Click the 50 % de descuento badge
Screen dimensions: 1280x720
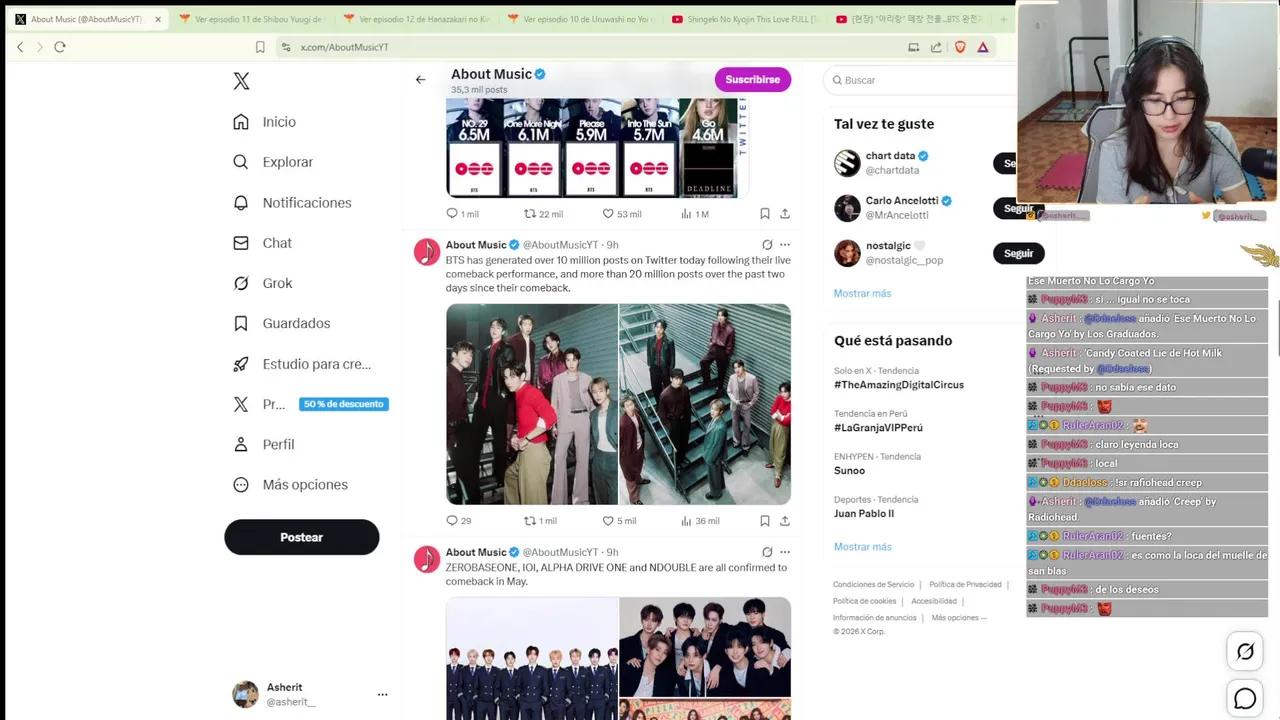pyautogui.click(x=344, y=404)
